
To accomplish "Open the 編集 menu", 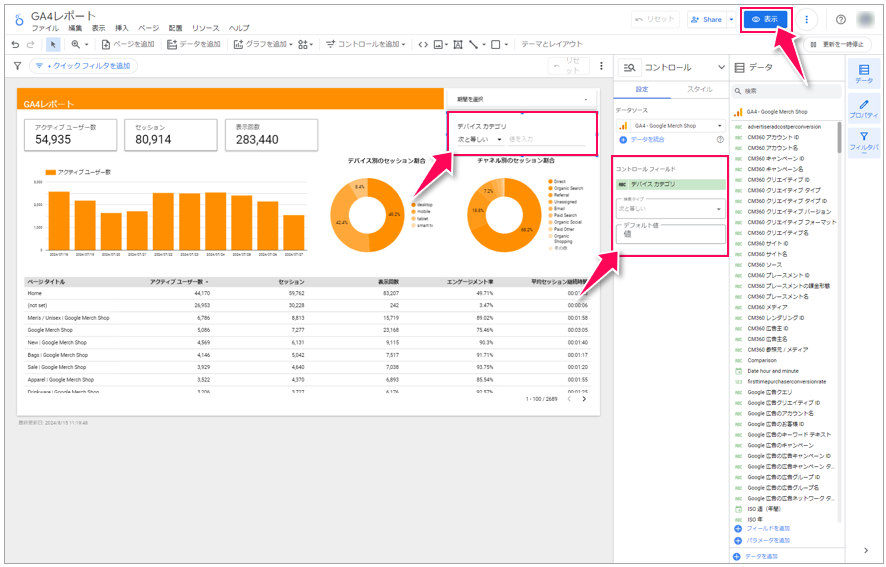I will 75,28.
